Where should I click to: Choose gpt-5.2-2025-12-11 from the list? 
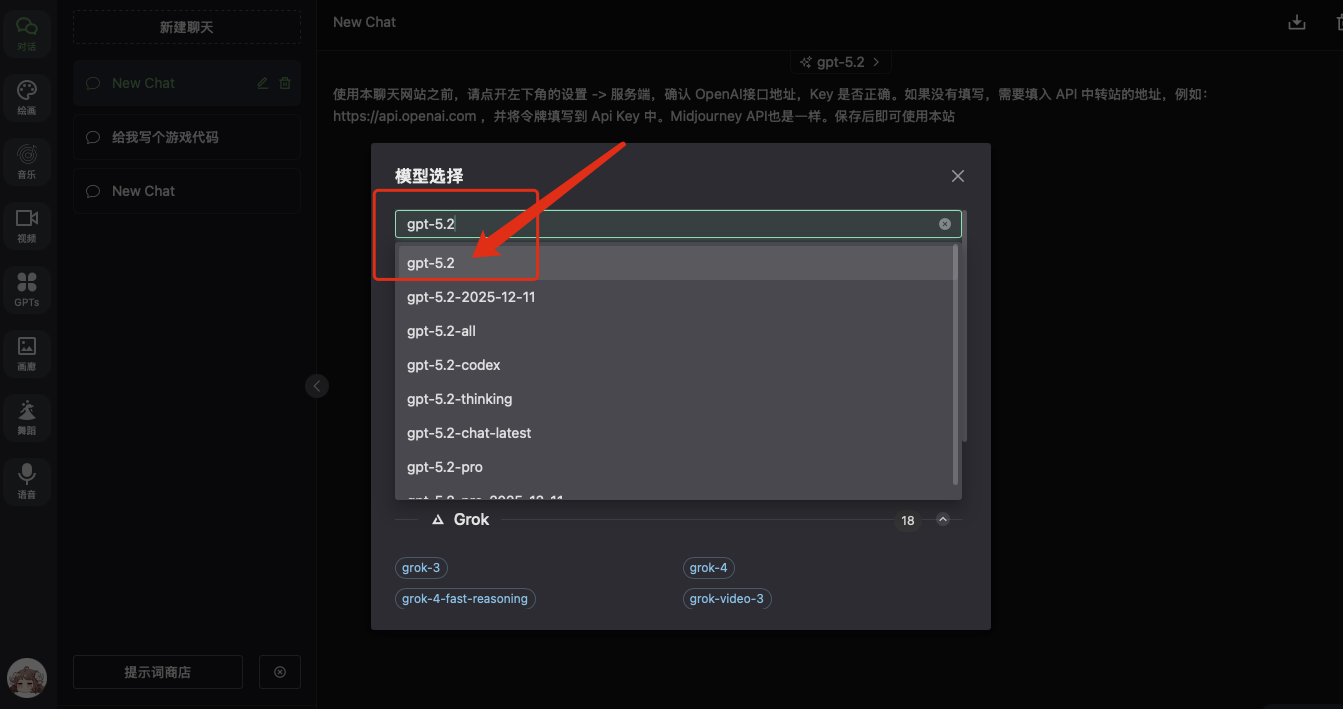pos(675,297)
